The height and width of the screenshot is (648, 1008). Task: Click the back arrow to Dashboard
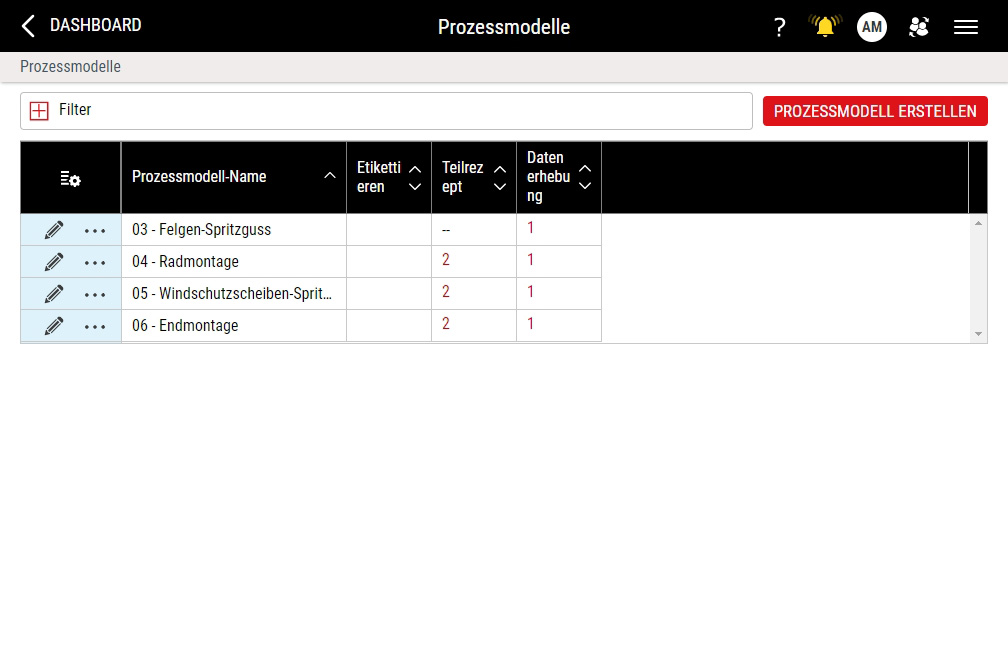click(x=28, y=26)
